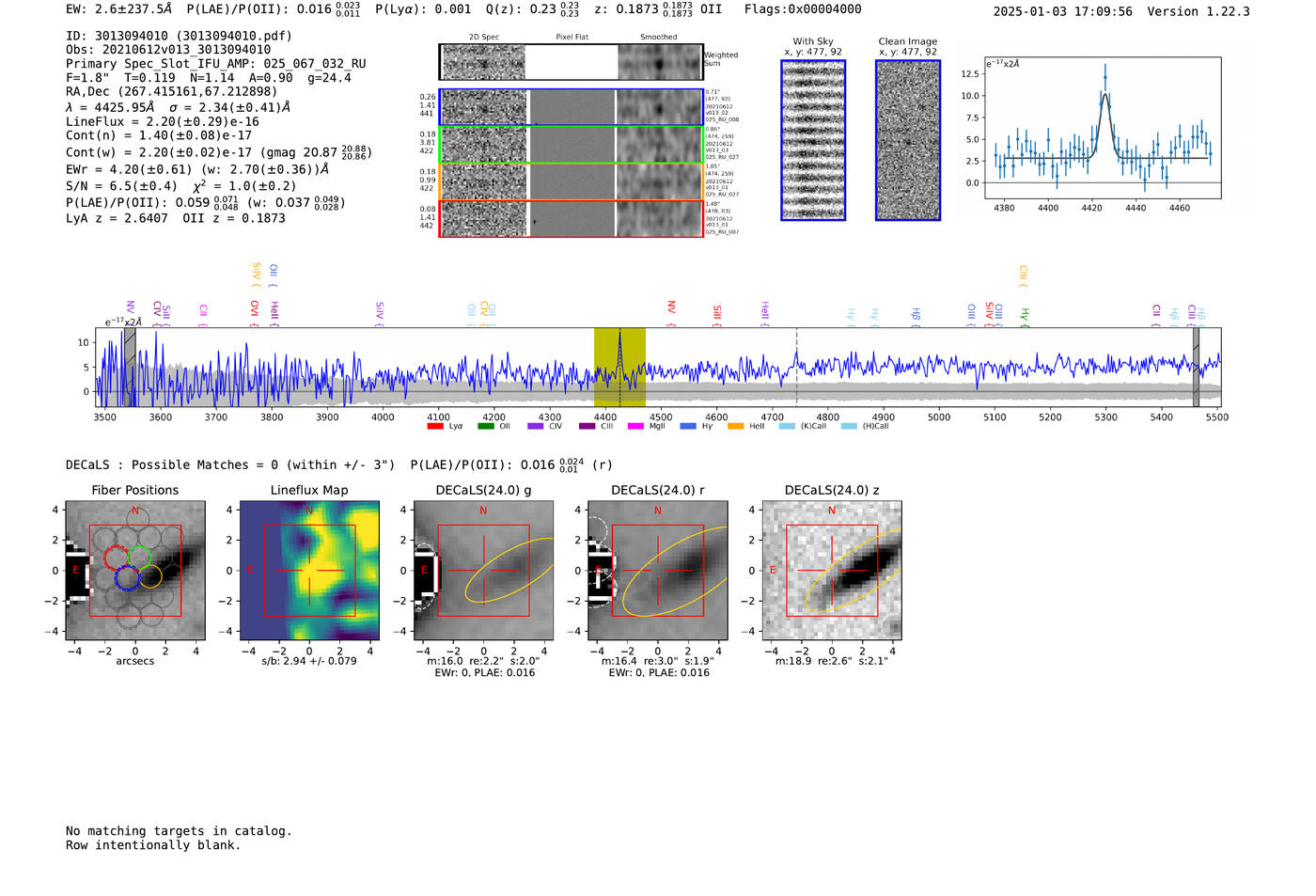
Task: Click the dashed vertical line near 4750 Å
Action: coord(797,368)
